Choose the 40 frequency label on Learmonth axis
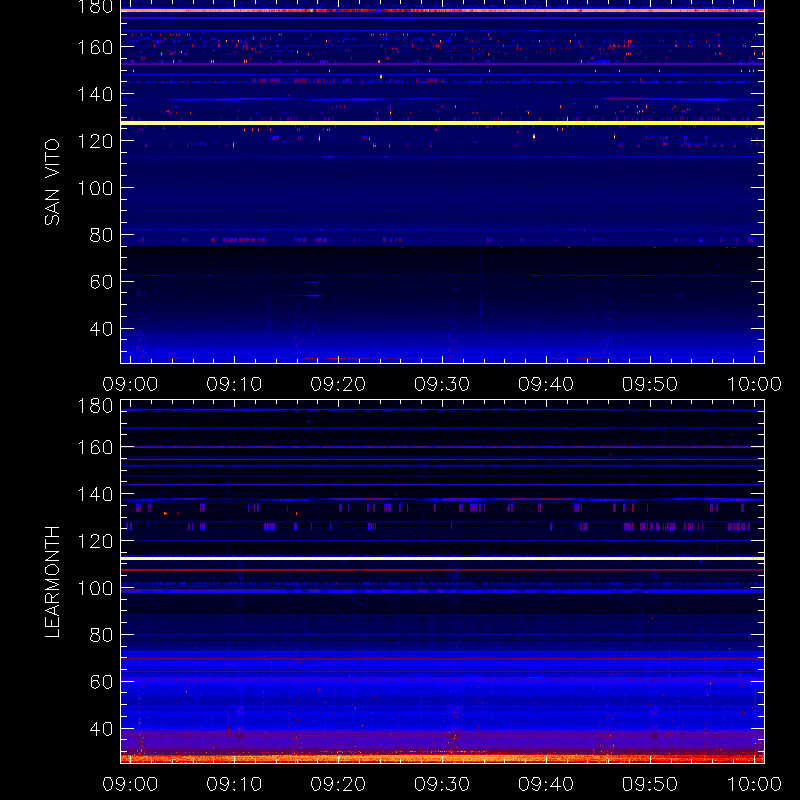 tap(102, 729)
